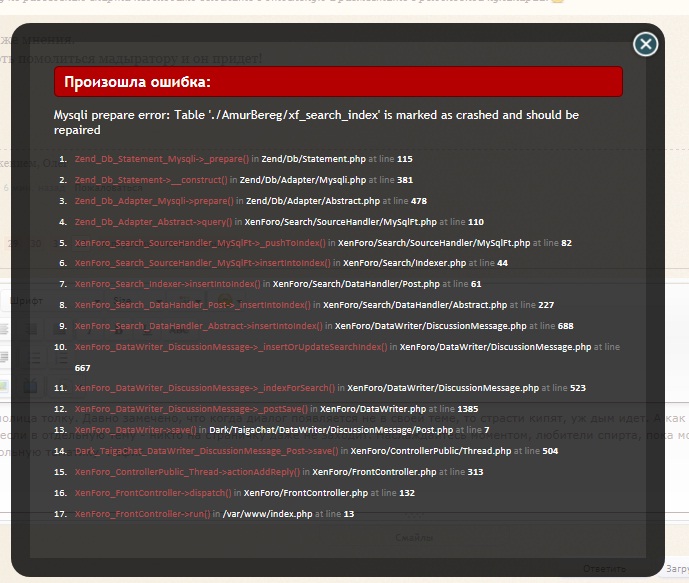689x583 pixels.
Task: Close the error overlay with the X button
Action: (646, 44)
